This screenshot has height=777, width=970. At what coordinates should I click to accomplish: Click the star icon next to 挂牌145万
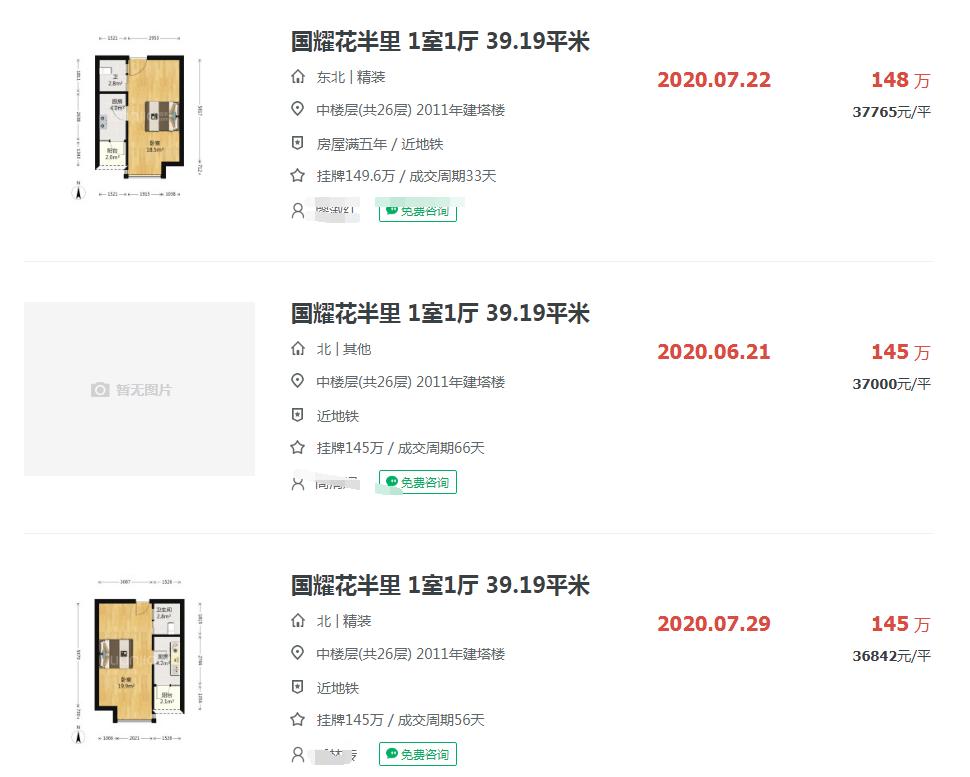coord(297,447)
